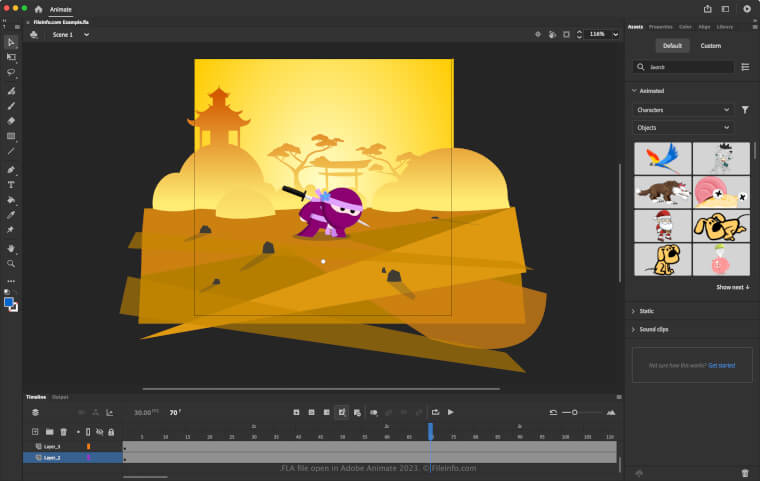Select the Eraser tool in the toolbar

11,120
